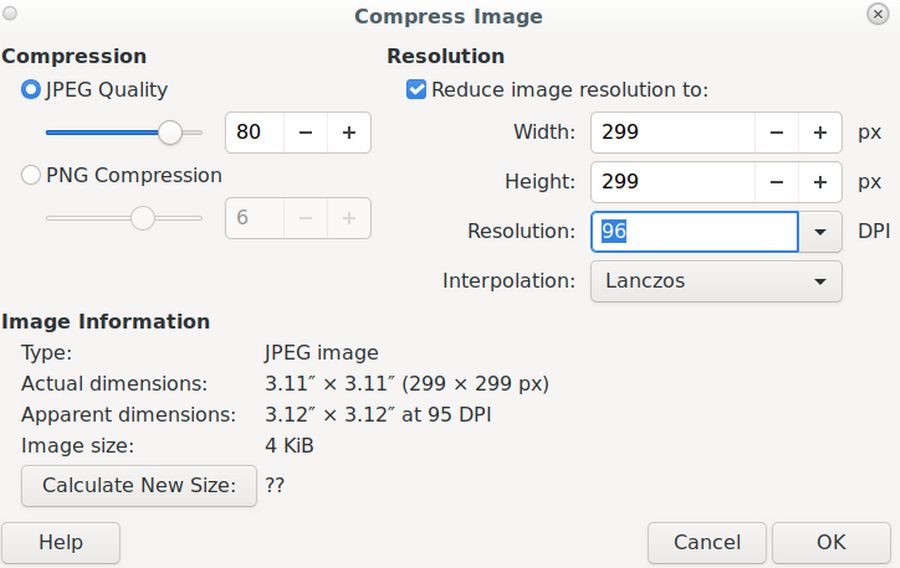
Task: Close the Compress Image dialog
Action: pyautogui.click(x=878, y=14)
